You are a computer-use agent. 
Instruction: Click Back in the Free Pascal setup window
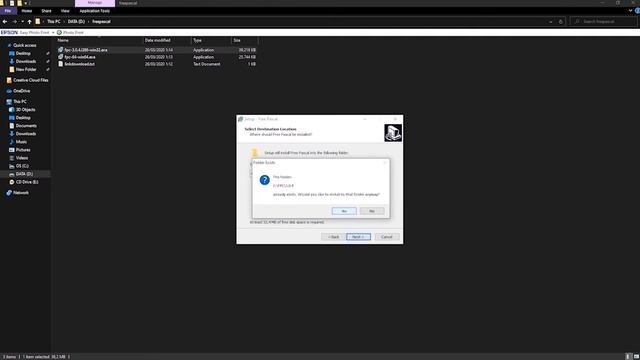[x=333, y=237]
